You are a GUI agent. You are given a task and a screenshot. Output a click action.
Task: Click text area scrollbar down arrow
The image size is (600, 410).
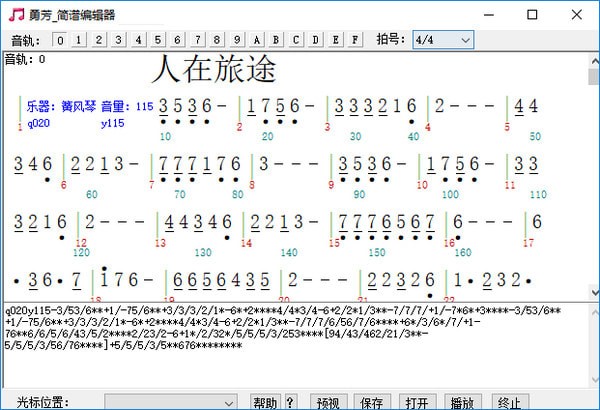[x=594, y=380]
